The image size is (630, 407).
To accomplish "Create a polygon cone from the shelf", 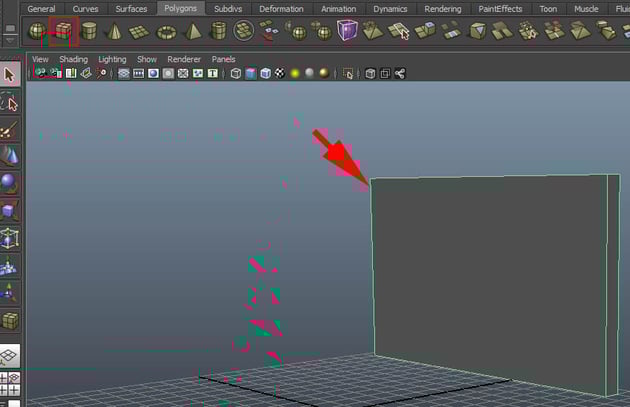I will (114, 31).
